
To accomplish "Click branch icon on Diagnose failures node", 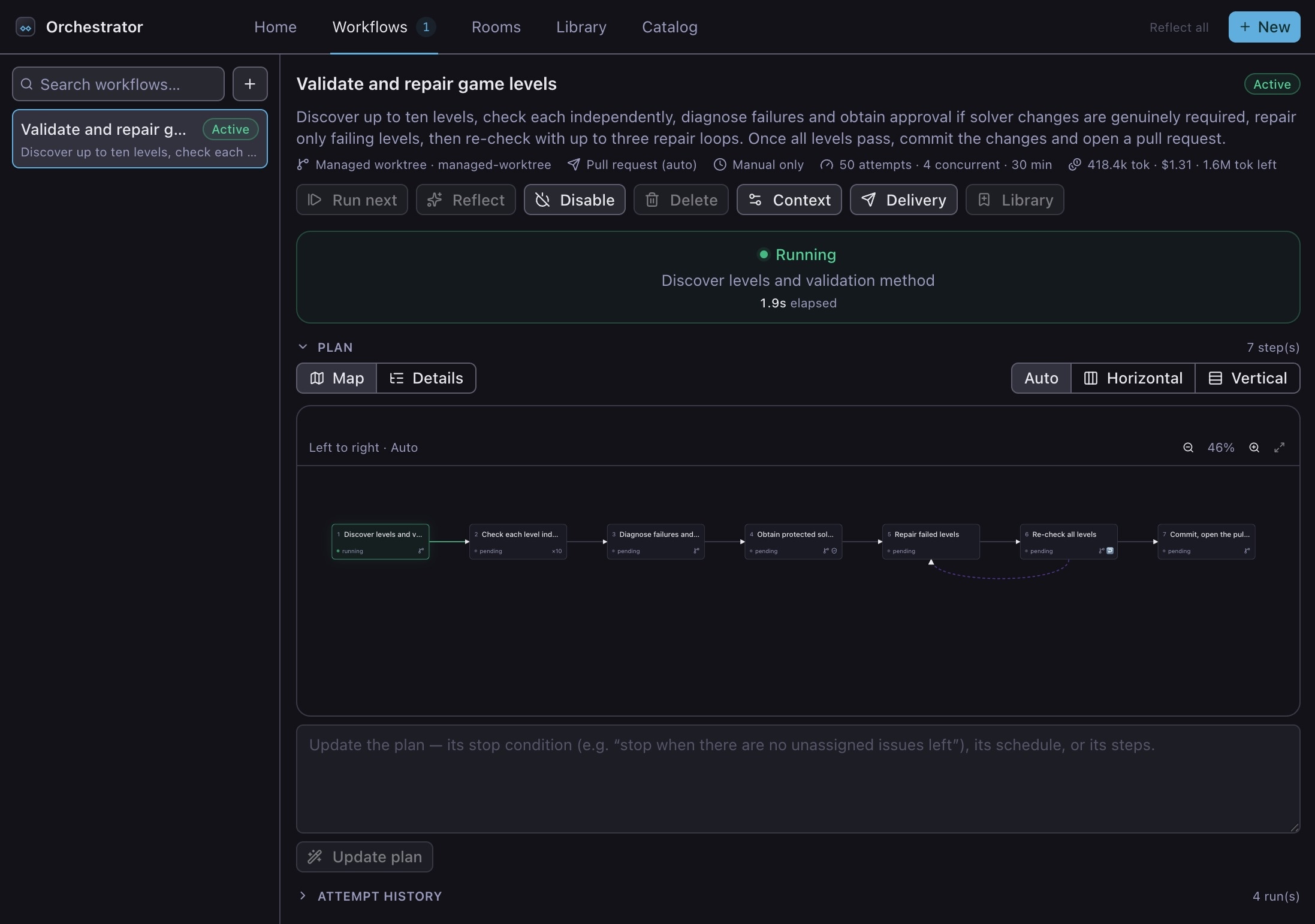I will tap(696, 551).
